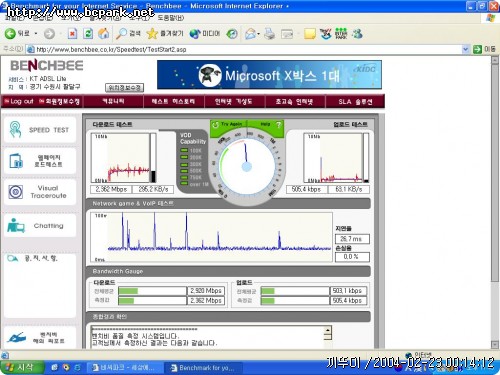500x375 pixels.
Task: Click the 503.1 kbps upload average value
Action: point(348,291)
